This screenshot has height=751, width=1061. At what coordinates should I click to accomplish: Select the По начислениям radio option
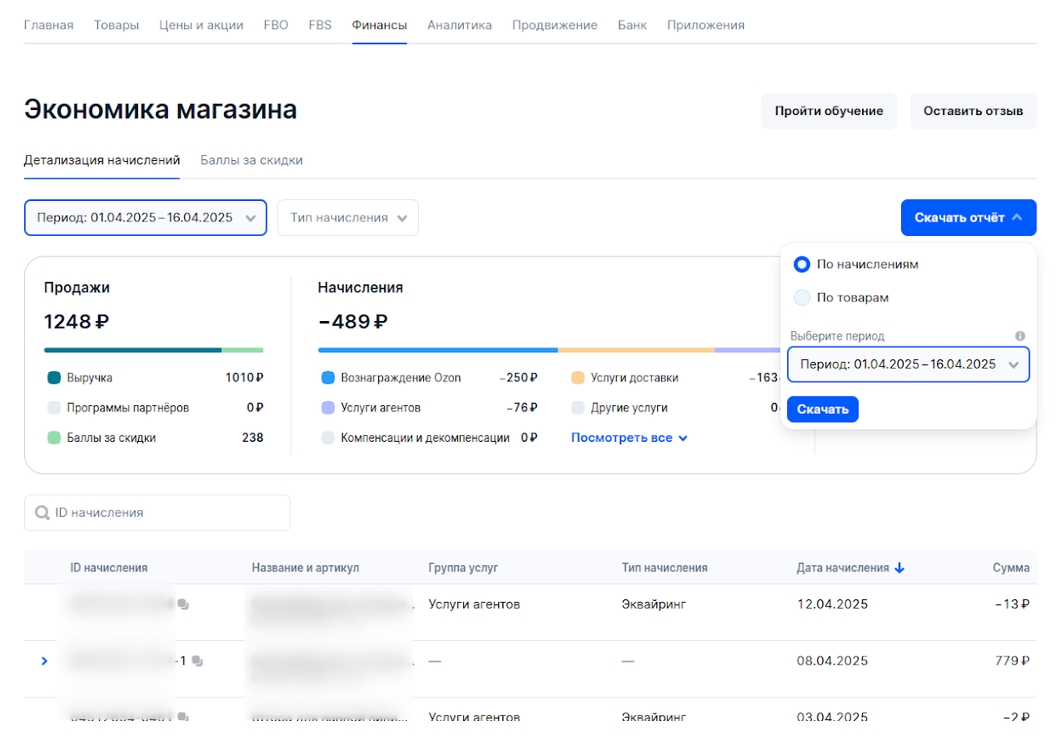(x=802, y=265)
